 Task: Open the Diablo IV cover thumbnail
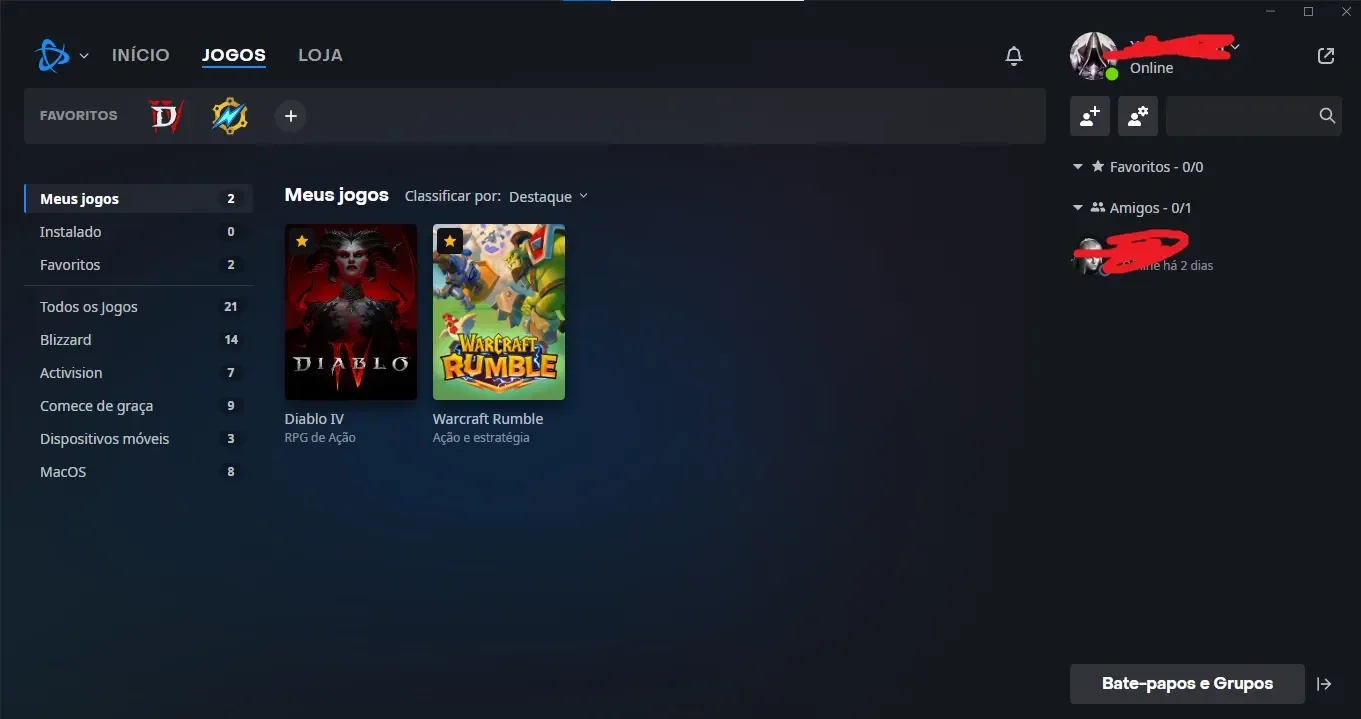click(351, 312)
